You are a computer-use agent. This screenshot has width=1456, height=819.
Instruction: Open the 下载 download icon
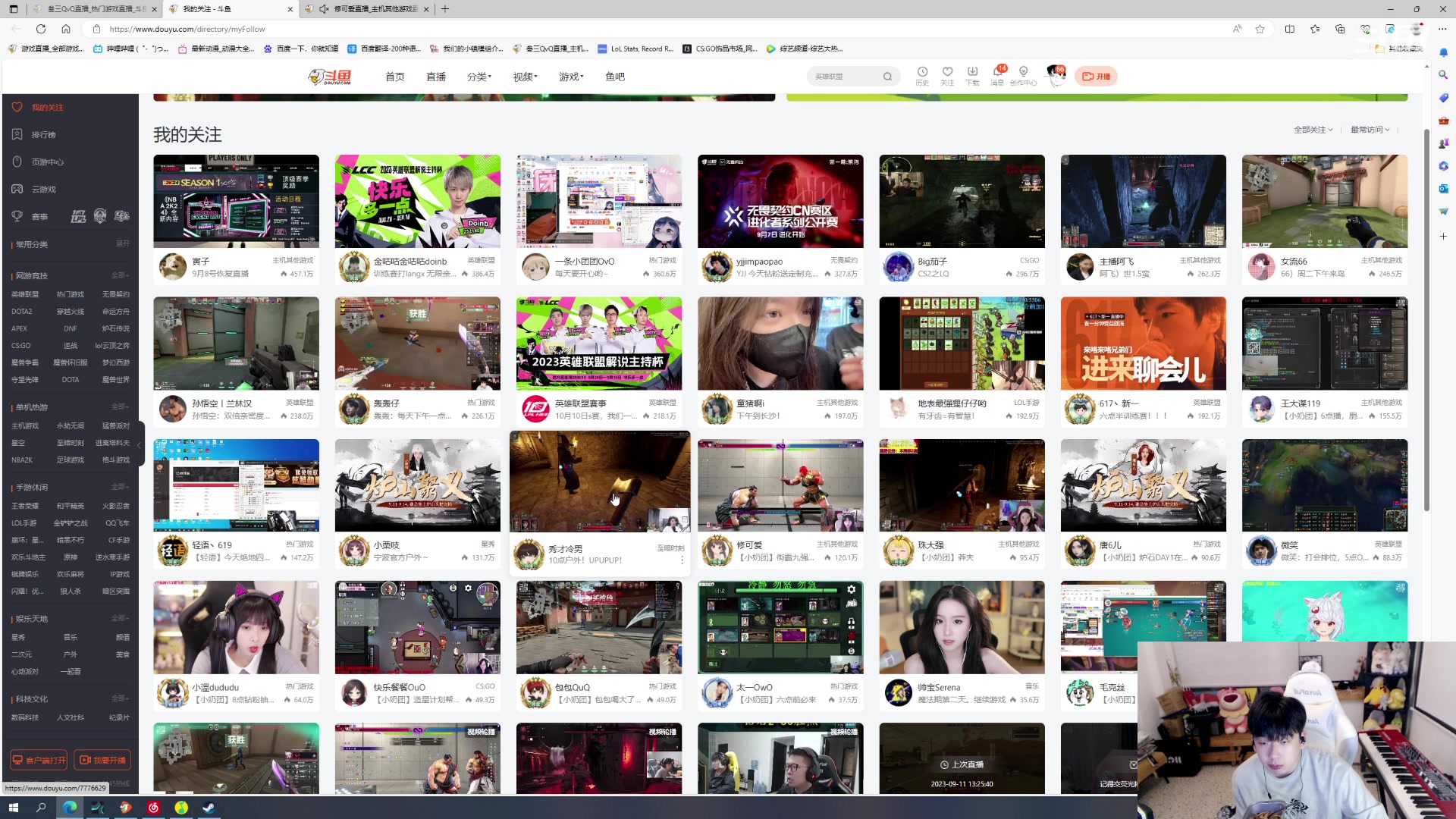pyautogui.click(x=972, y=72)
